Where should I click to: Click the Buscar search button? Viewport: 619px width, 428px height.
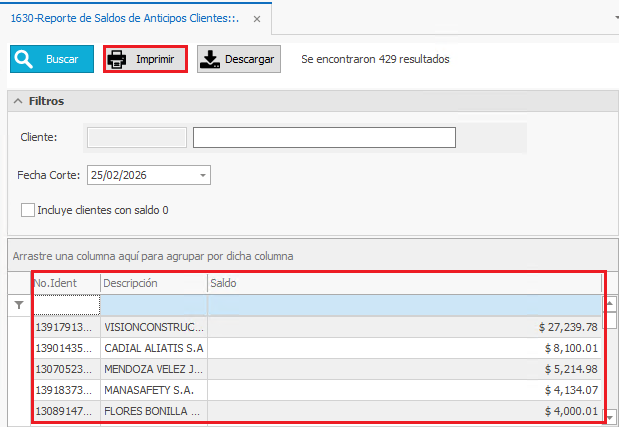[x=52, y=59]
